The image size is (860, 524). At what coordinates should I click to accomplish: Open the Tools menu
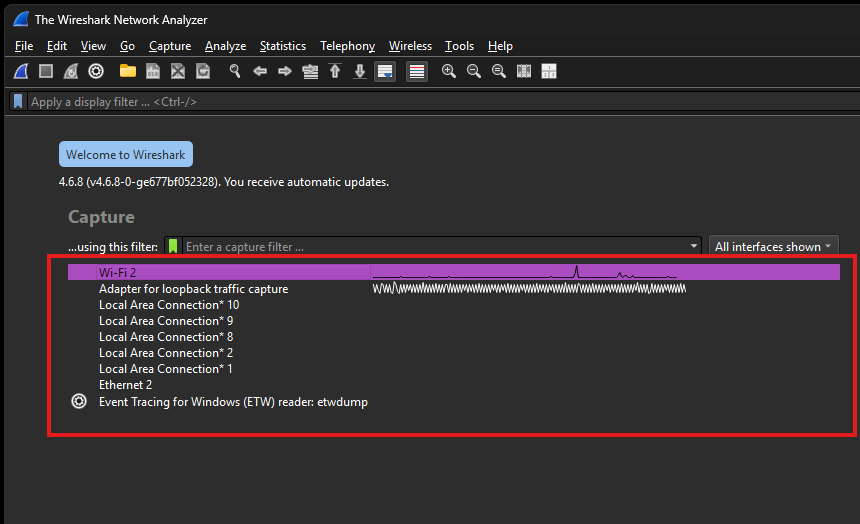coord(460,46)
